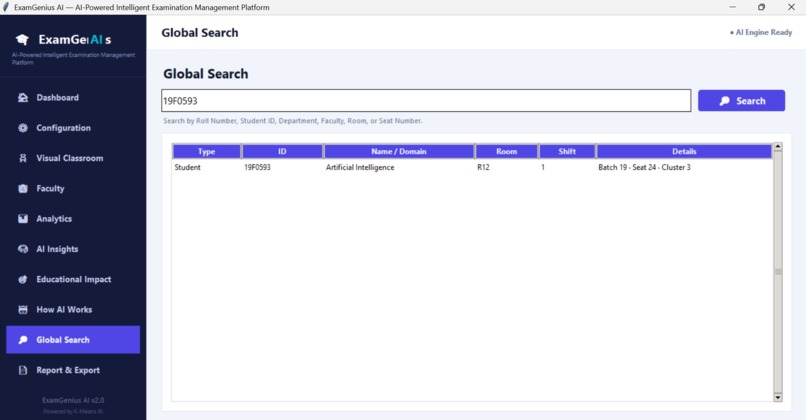Click the results scrollbar down arrow

(778, 397)
